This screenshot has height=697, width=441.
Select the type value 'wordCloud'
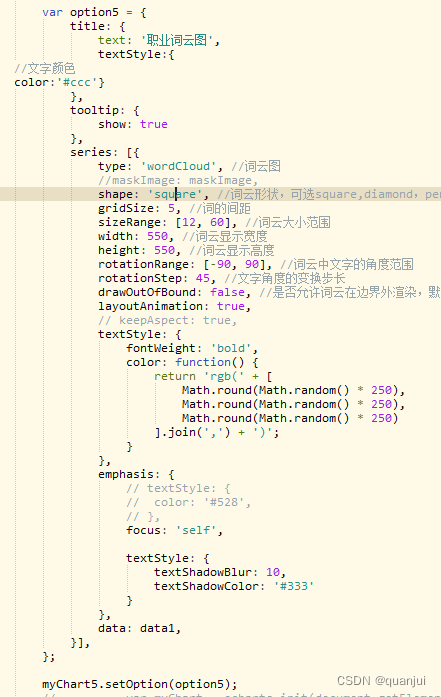click(181, 166)
